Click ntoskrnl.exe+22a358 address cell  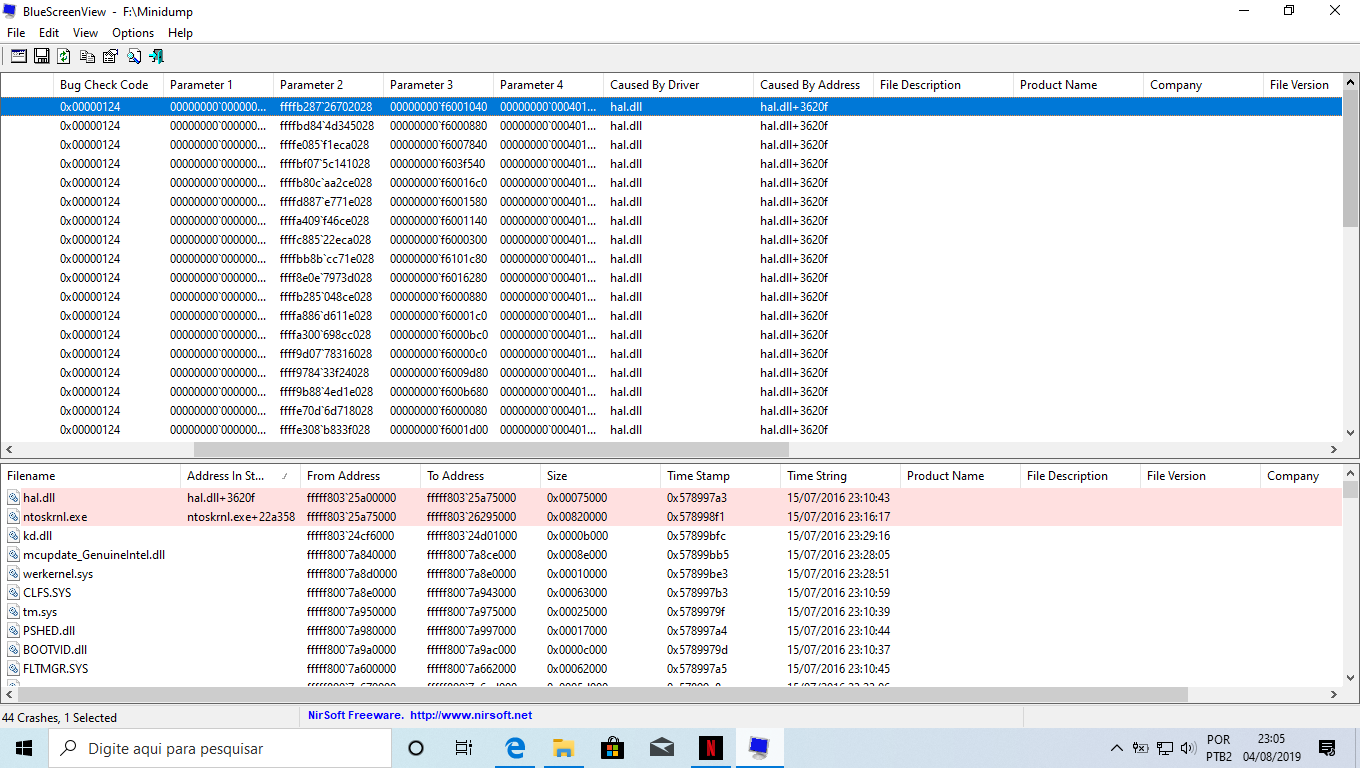(x=241, y=517)
